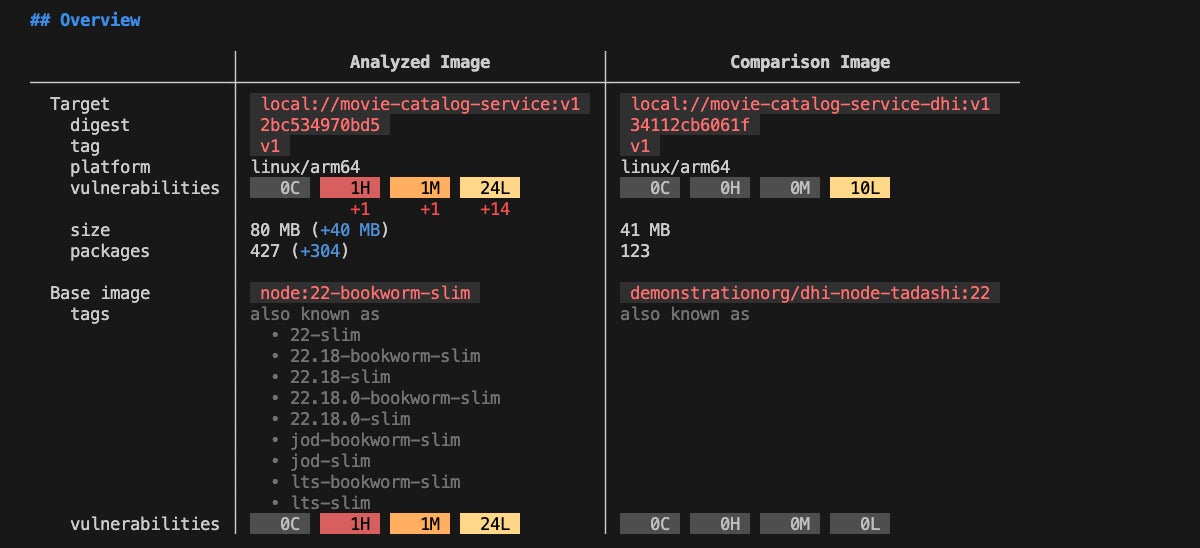This screenshot has height=548, width=1200.
Task: Click the 'Target' row label
Action: tap(80, 104)
